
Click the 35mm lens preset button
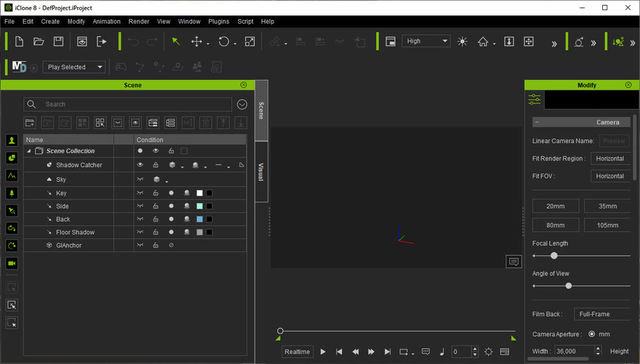tap(607, 206)
